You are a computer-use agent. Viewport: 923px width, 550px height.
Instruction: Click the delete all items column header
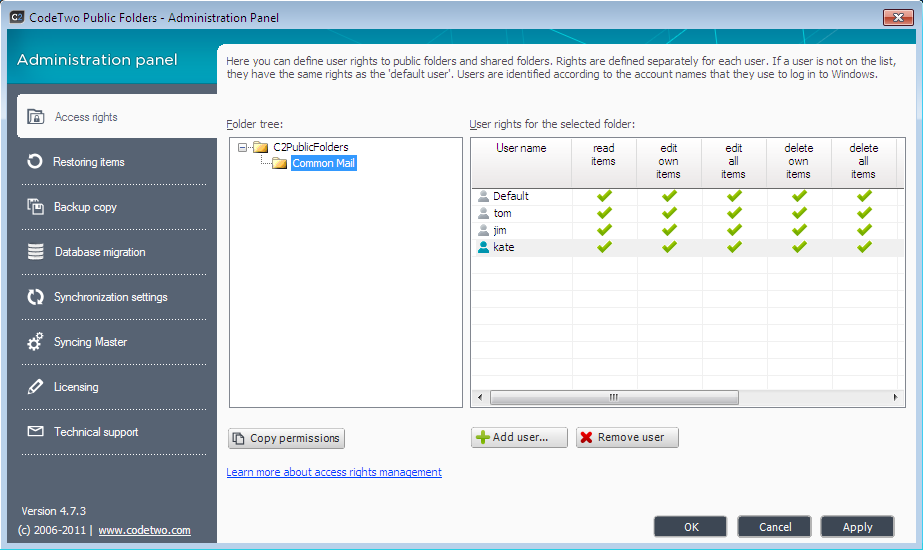[864, 163]
